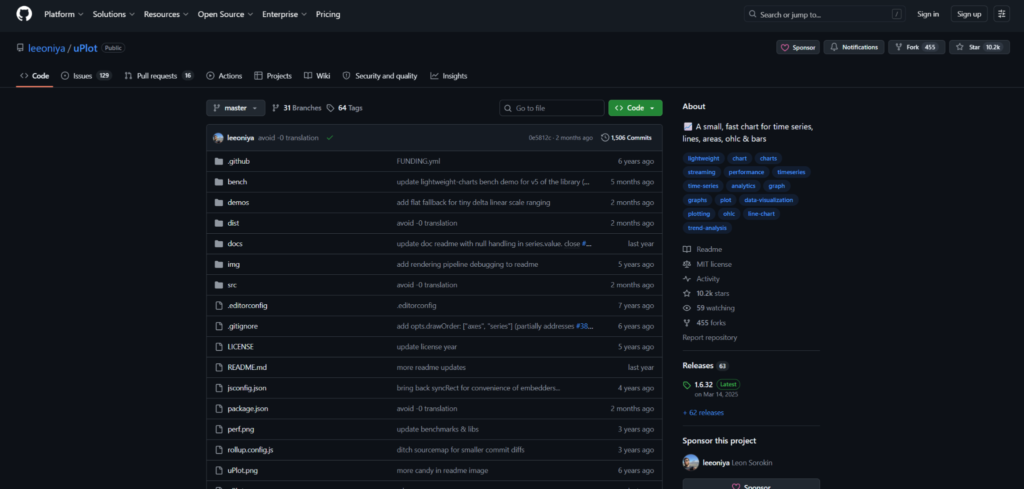
Task: Click the eye icon beside 59 watching
Action: 686,308
